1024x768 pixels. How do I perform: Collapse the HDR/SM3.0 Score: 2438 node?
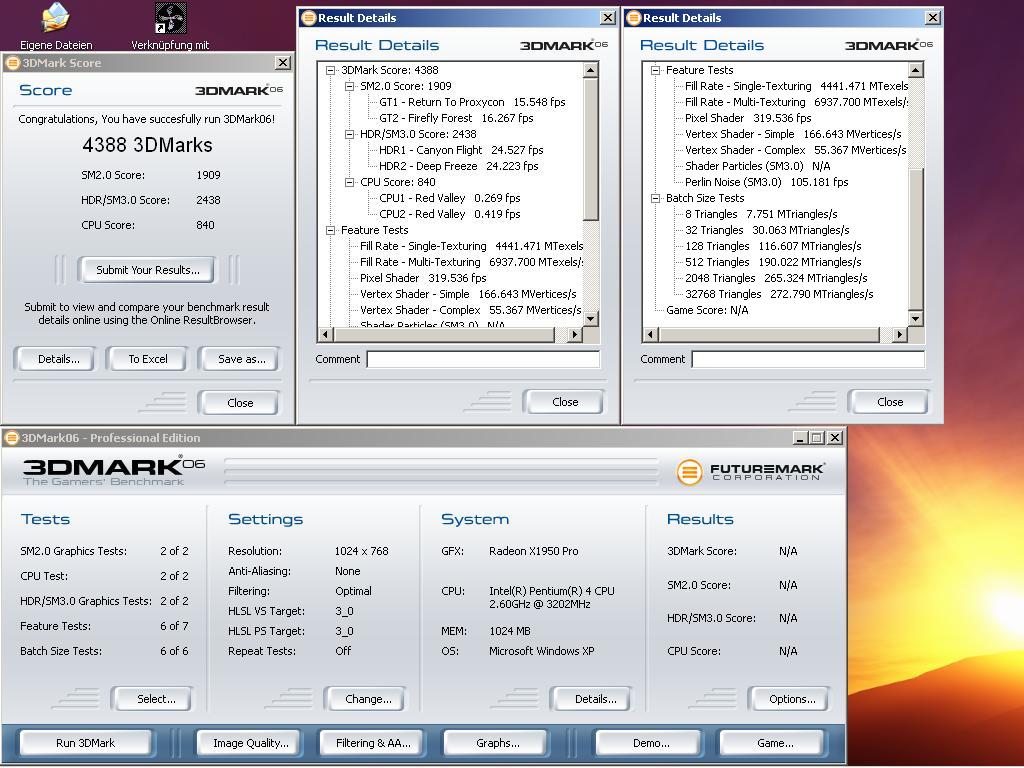[x=349, y=134]
